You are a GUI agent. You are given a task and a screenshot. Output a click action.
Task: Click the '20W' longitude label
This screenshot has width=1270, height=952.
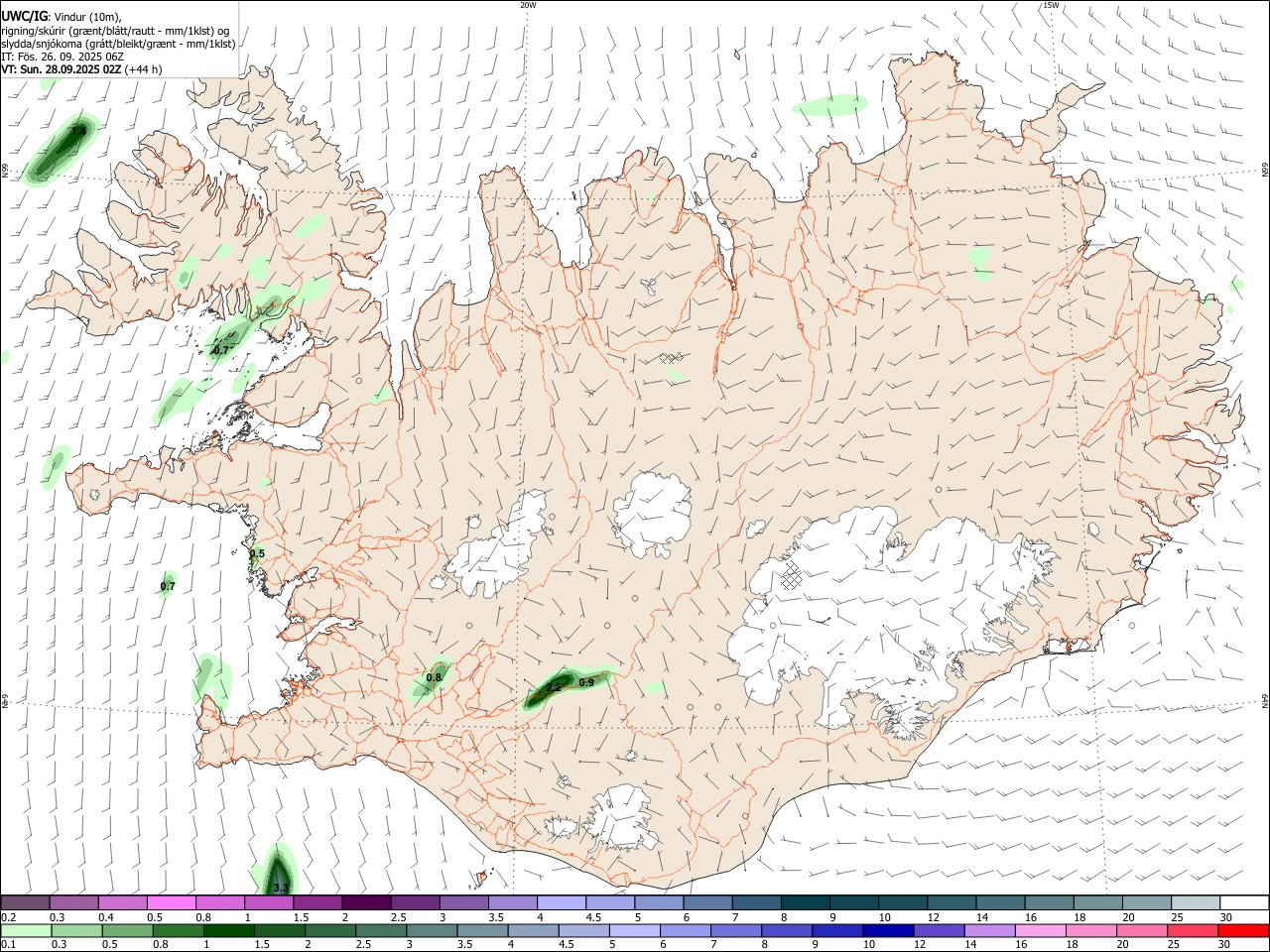tap(528, 5)
